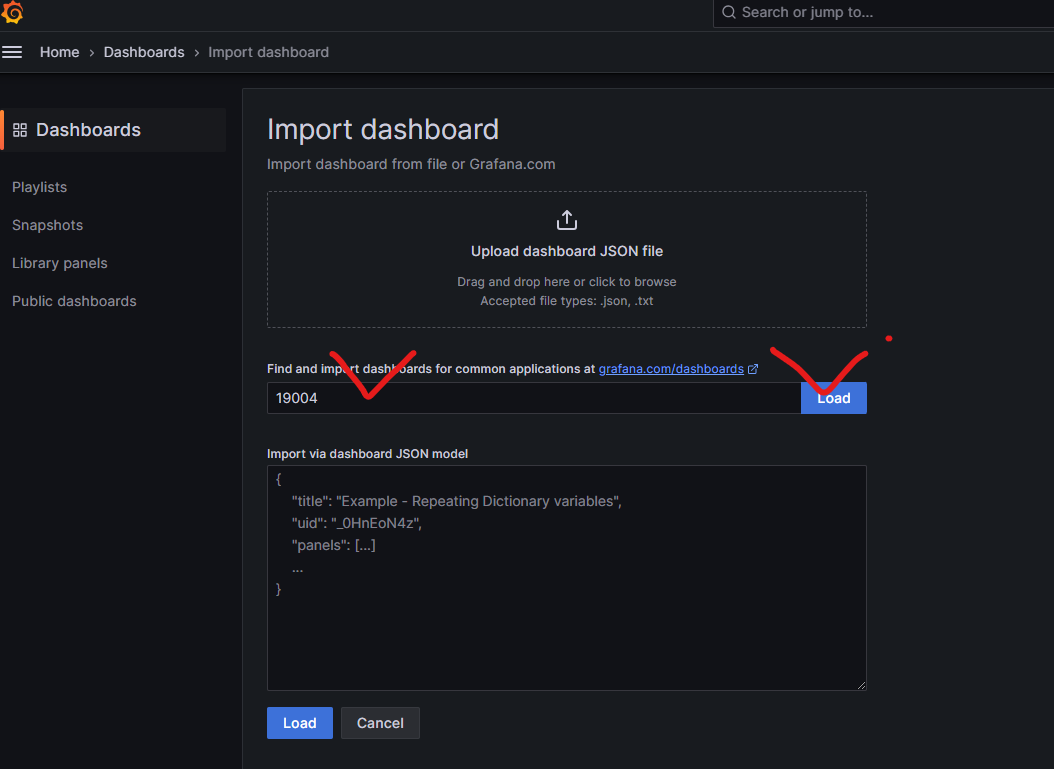Click the search magnifier icon
The image size is (1054, 769).
click(729, 12)
